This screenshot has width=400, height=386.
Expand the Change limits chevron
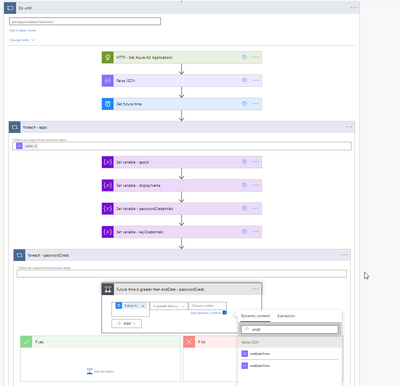click(33, 40)
